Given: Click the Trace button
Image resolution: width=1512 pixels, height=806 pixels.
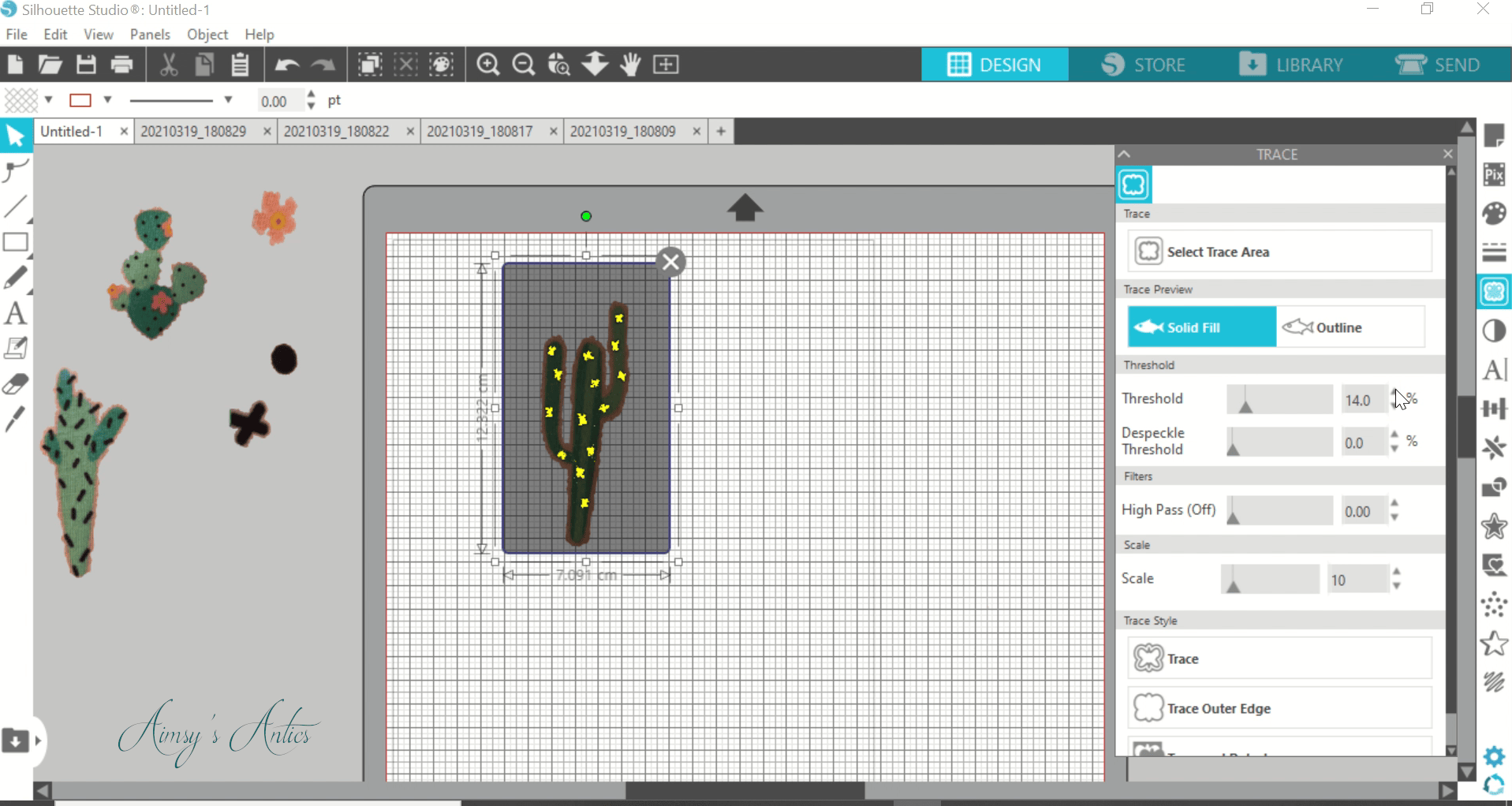Looking at the screenshot, I should [1279, 659].
